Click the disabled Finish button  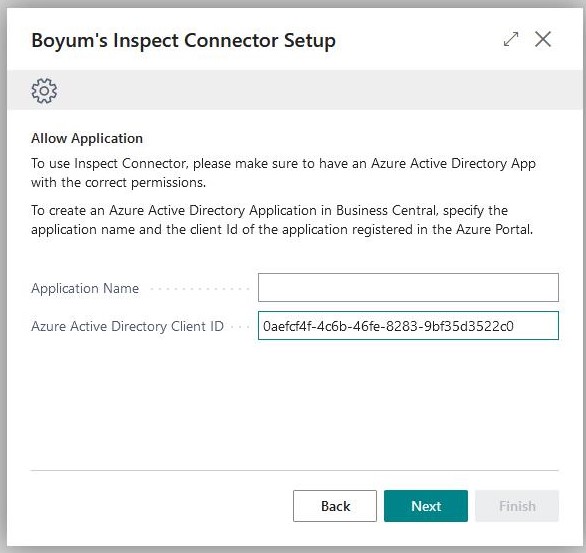517,506
